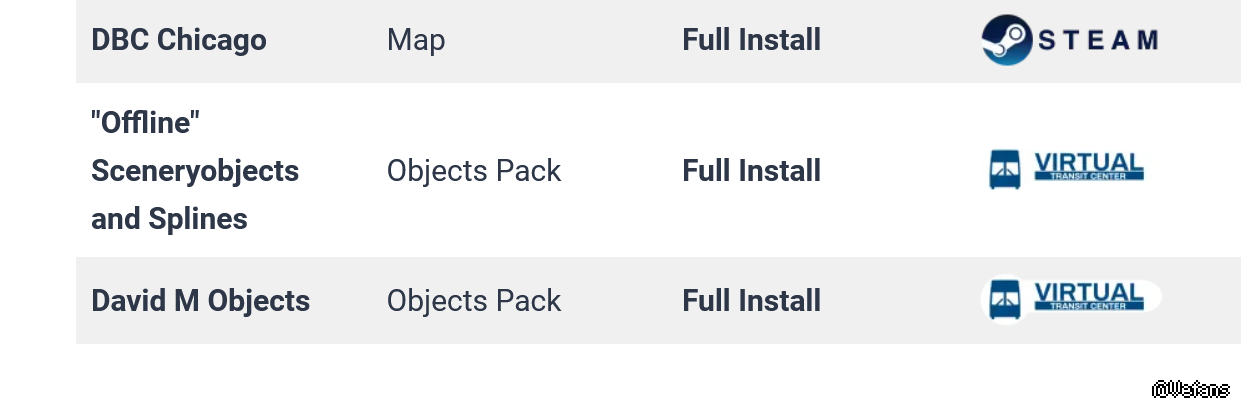The height and width of the screenshot is (410, 1241).
Task: Select the Sceneryobjects text line
Action: (195, 171)
